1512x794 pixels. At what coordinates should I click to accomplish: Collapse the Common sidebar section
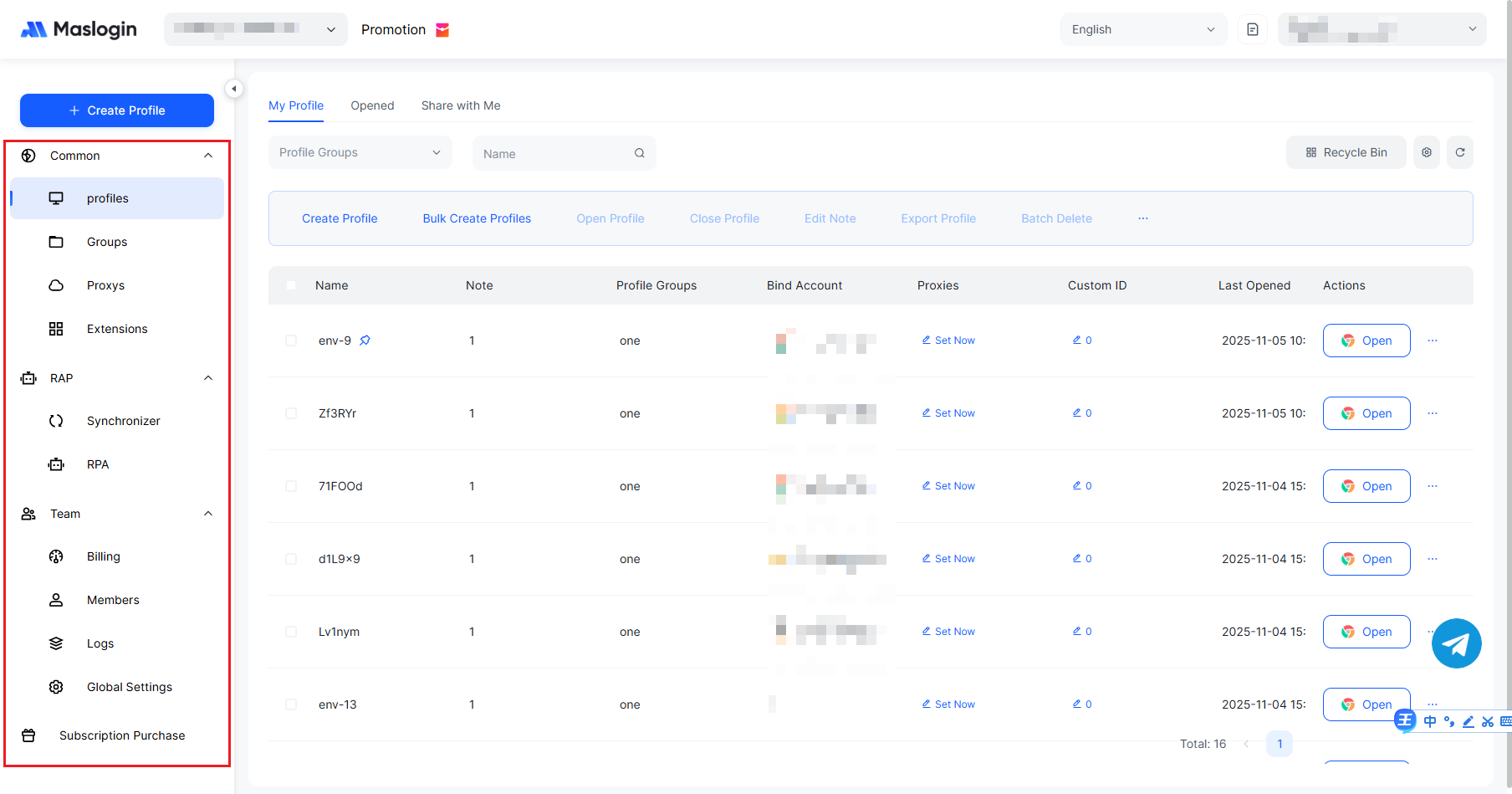(208, 156)
